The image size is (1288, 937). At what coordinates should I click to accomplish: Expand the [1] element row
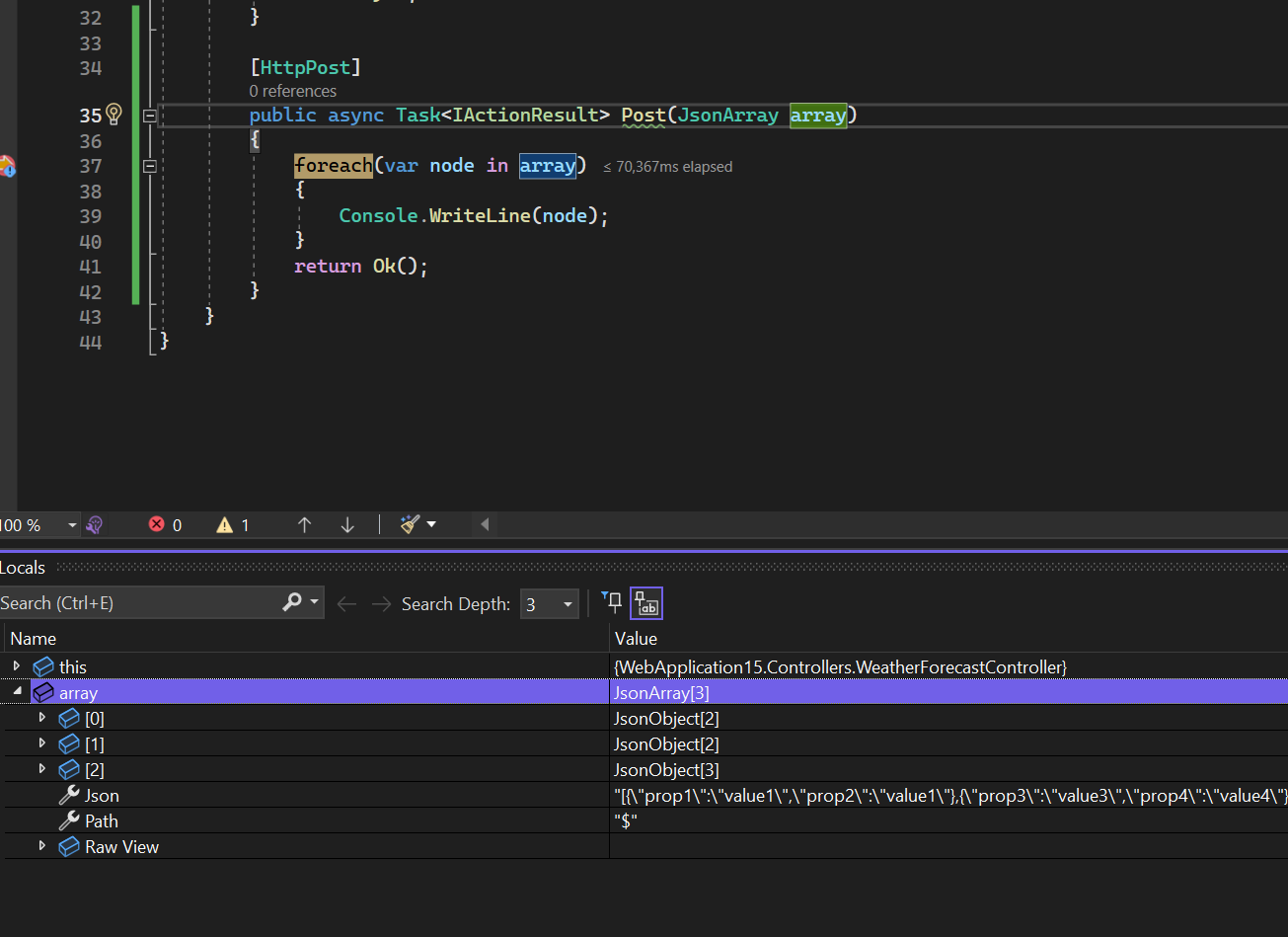tap(42, 743)
